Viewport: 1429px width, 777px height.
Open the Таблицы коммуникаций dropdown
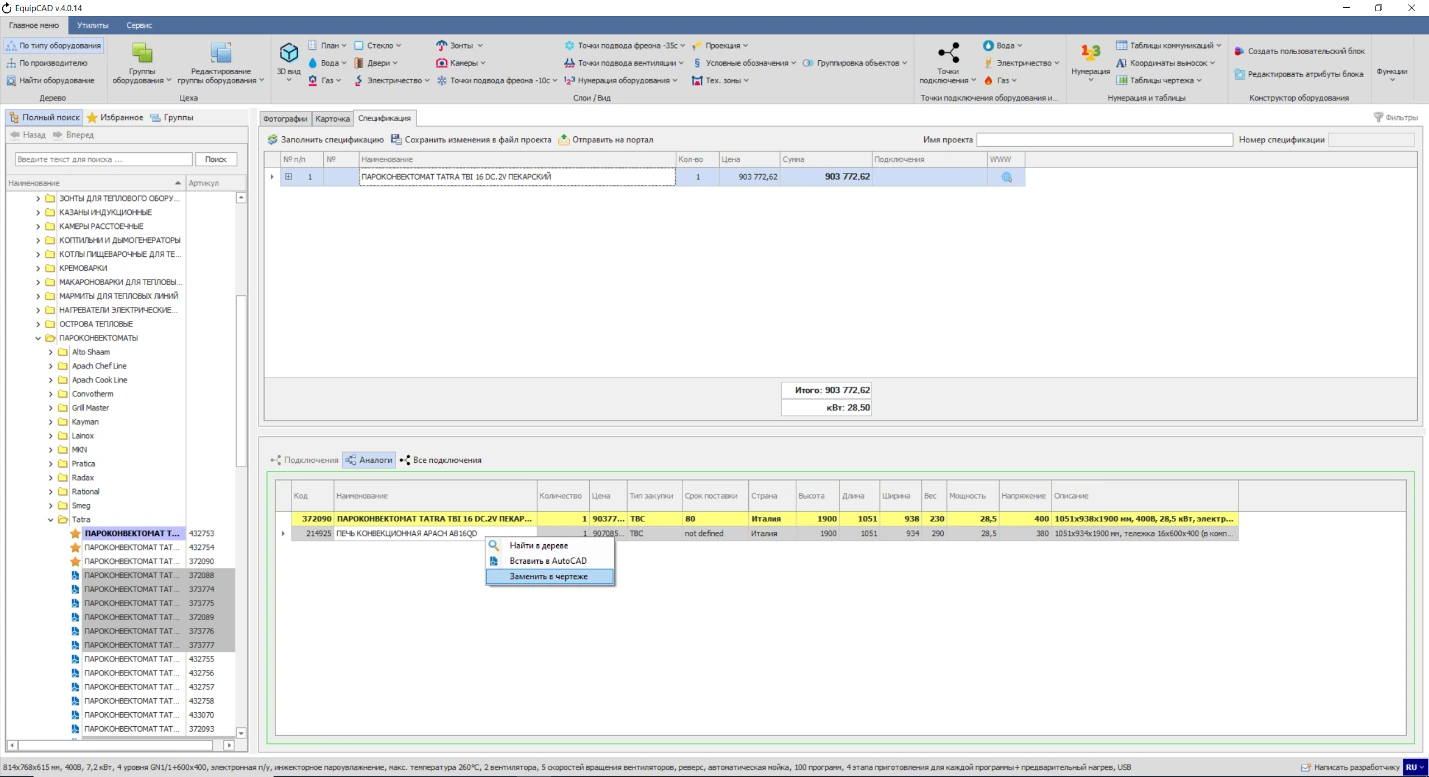pos(1169,46)
